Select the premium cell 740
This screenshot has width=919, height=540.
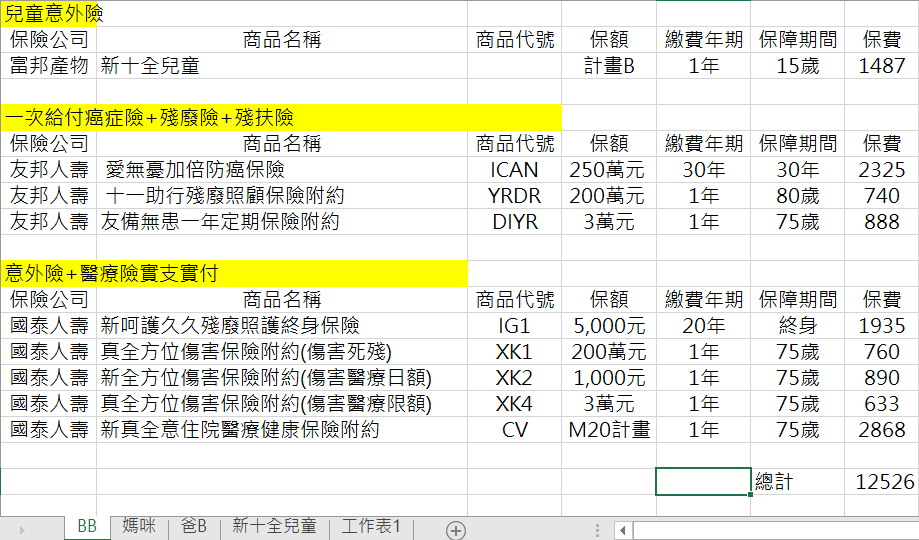881,195
